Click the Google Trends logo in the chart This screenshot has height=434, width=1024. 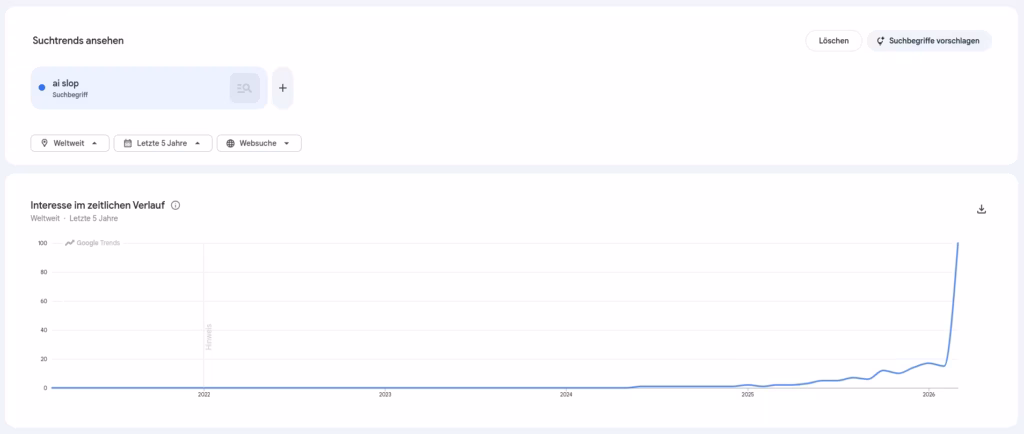(92, 243)
